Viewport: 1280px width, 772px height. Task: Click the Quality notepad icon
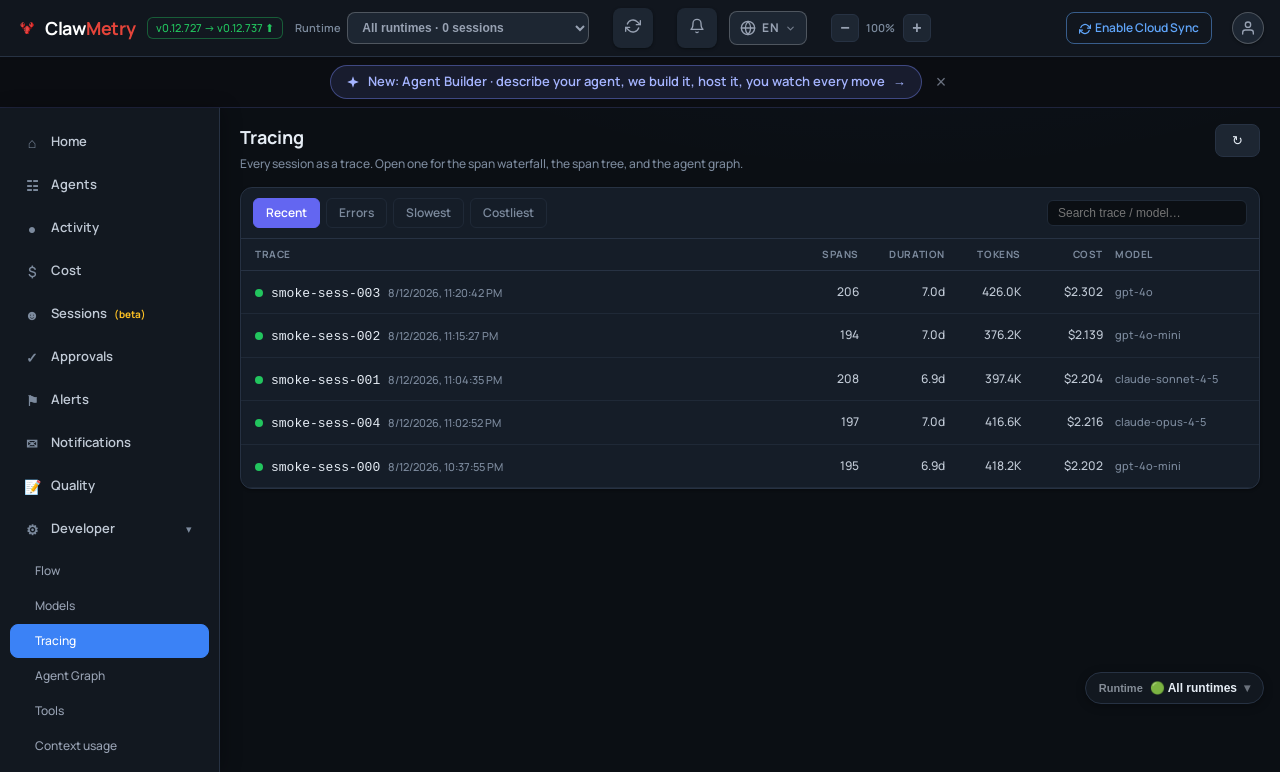click(32, 487)
